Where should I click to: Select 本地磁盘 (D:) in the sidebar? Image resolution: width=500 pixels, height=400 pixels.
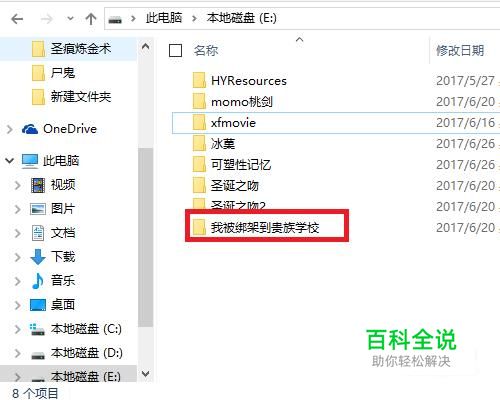tap(87, 353)
